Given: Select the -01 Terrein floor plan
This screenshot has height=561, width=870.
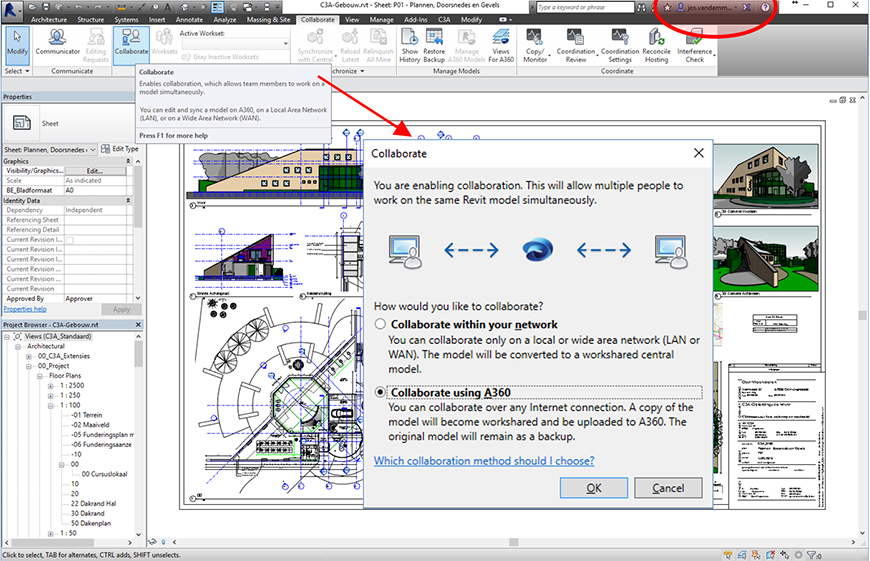Looking at the screenshot, I should (x=87, y=415).
